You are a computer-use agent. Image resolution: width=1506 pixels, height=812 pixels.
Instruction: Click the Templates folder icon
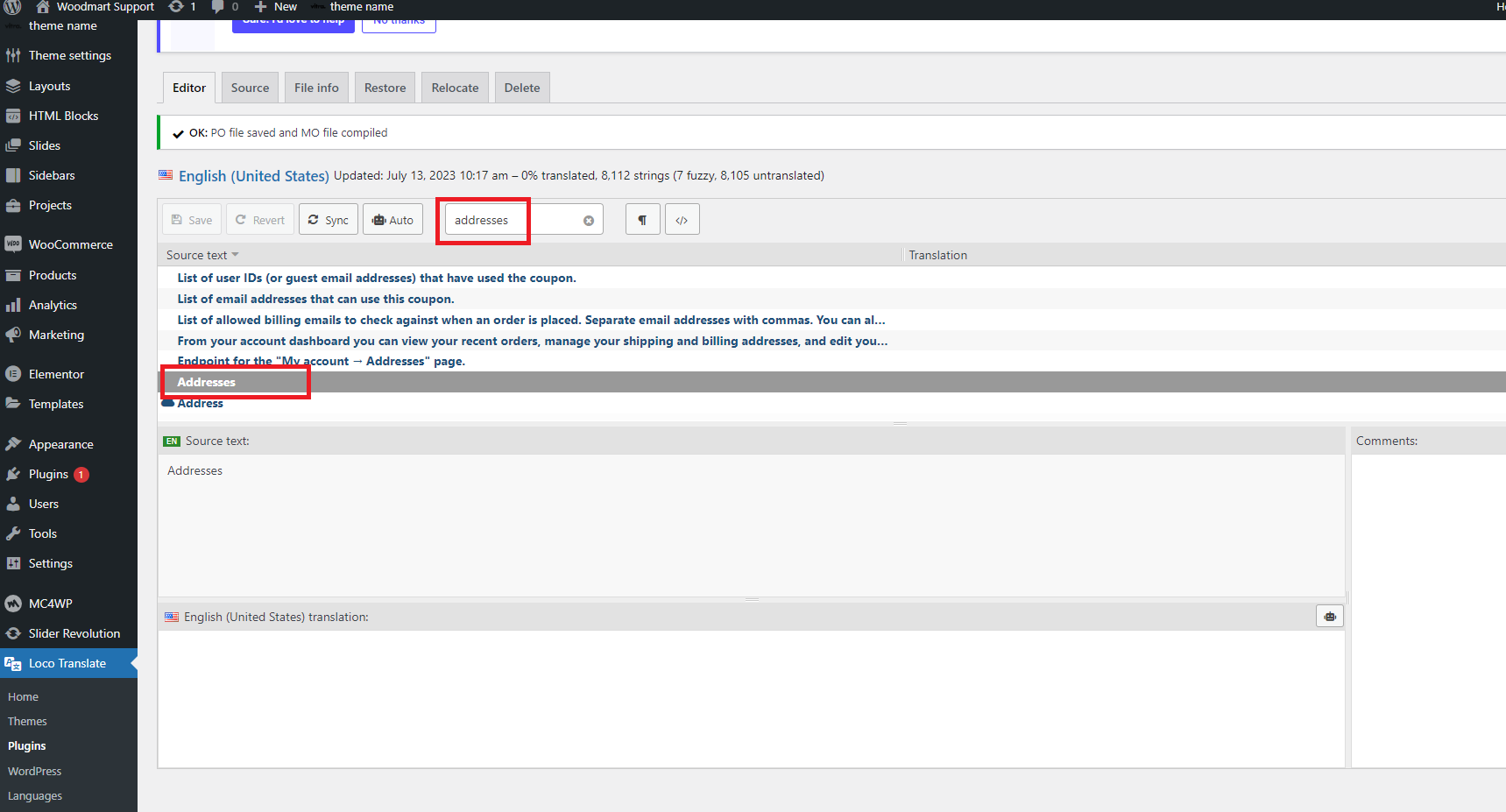tap(13, 404)
